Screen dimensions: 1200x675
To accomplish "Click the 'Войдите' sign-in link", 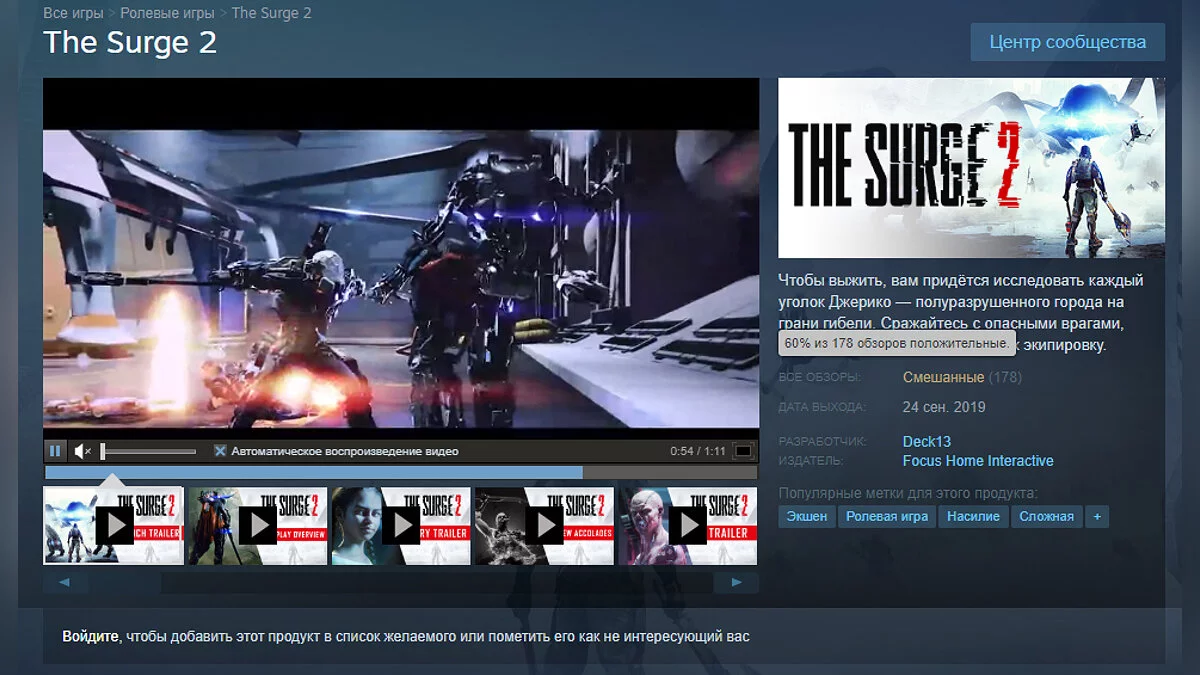I will (x=91, y=636).
